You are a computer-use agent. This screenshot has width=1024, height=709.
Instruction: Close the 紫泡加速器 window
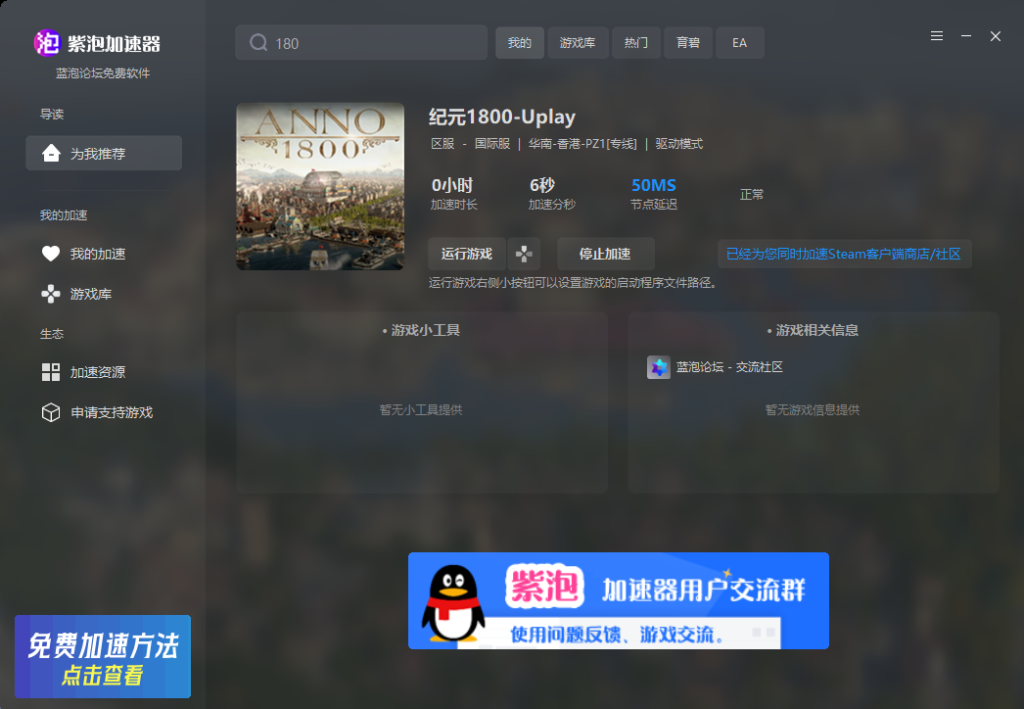coord(995,36)
